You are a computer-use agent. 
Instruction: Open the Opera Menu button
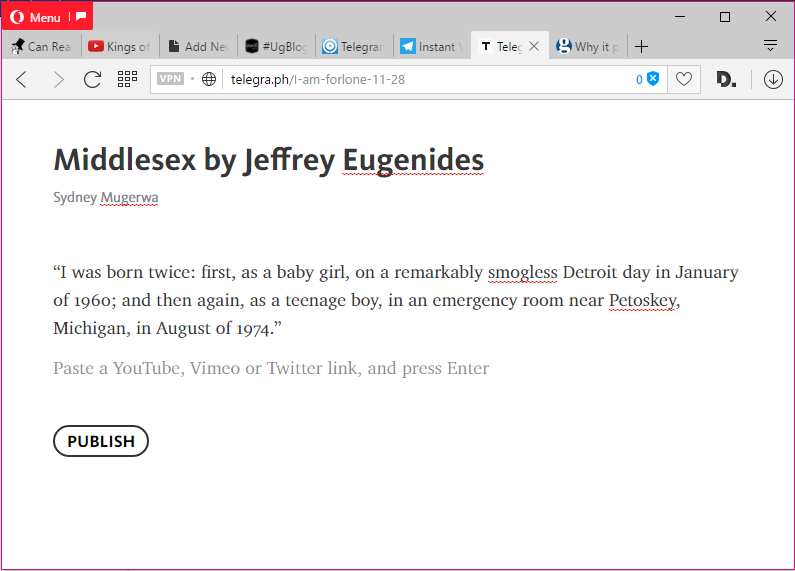coord(35,17)
